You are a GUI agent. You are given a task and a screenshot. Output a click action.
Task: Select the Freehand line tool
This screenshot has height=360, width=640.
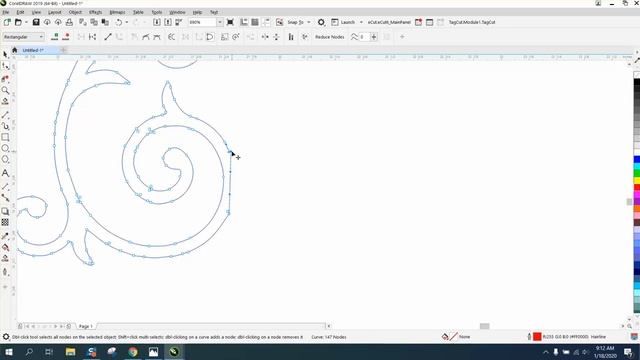tap(5, 115)
